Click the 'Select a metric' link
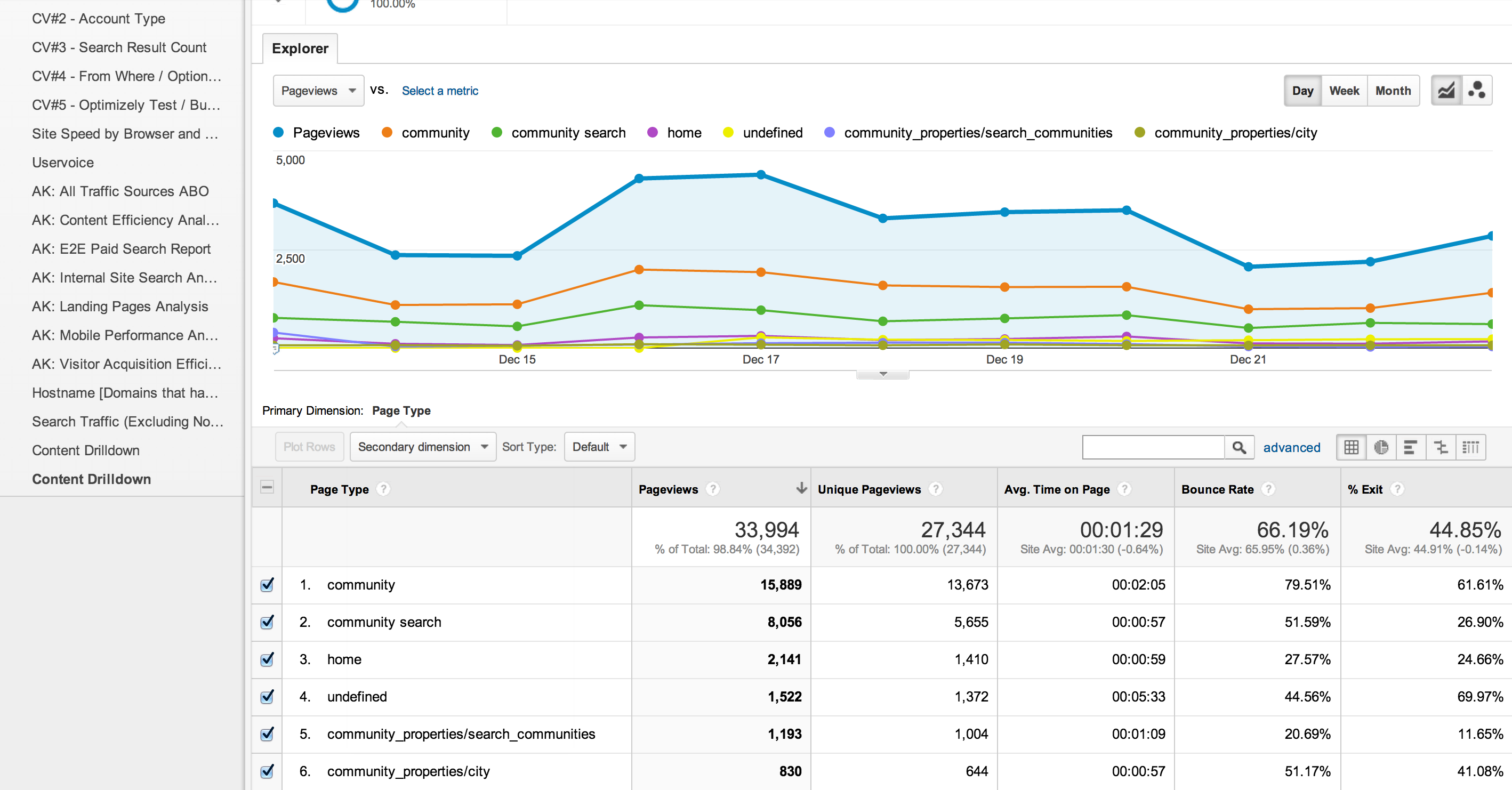Image resolution: width=1512 pixels, height=790 pixels. tap(440, 91)
